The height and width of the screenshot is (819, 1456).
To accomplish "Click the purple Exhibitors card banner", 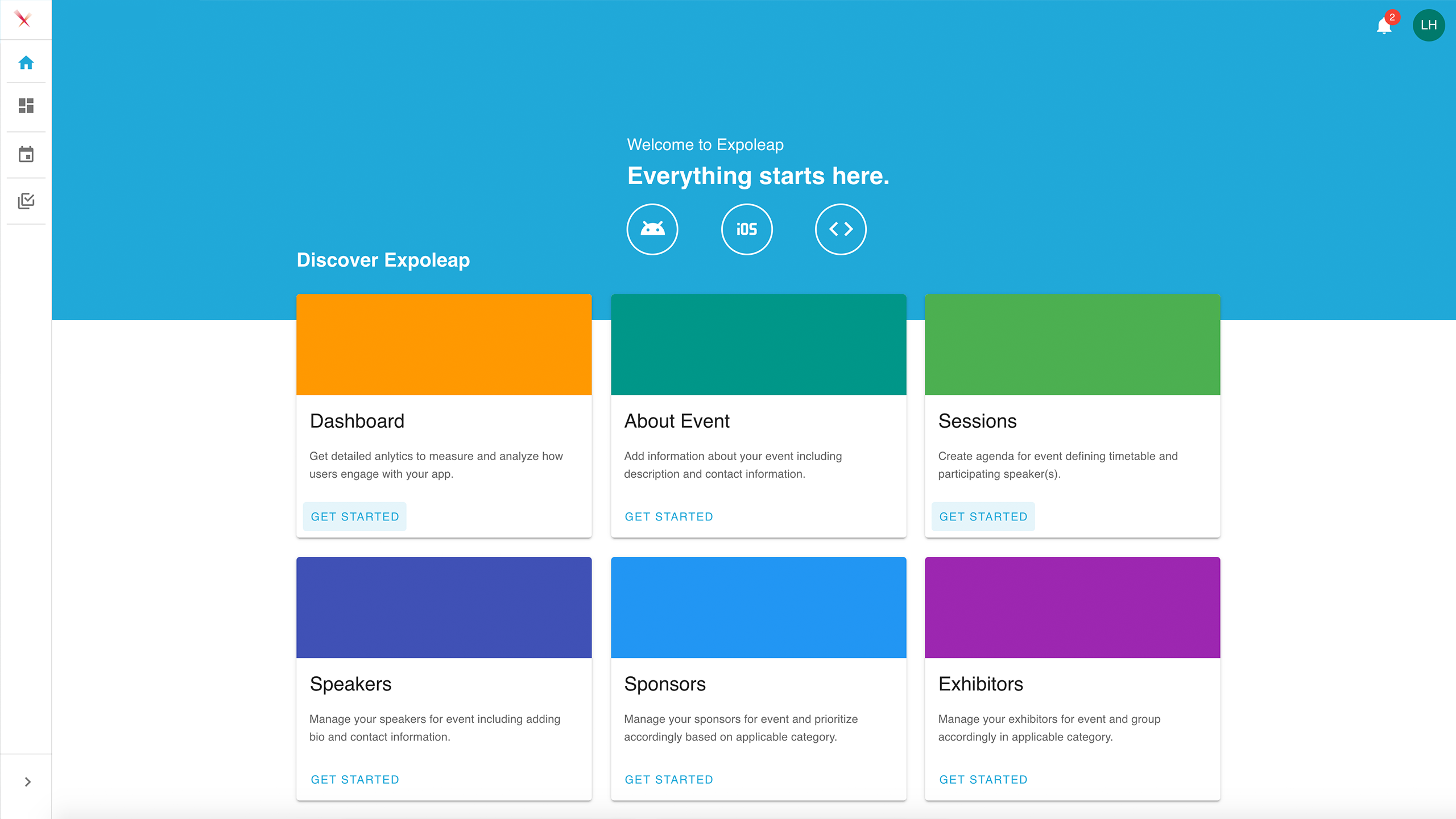I will (1072, 607).
